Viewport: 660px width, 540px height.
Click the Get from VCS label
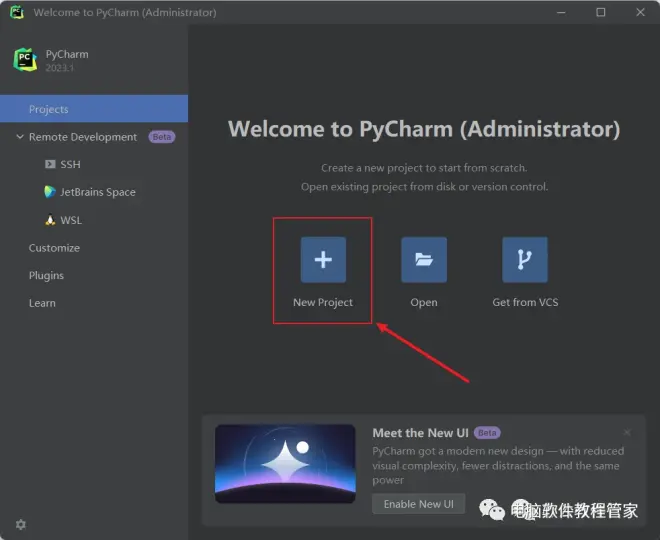pos(525,302)
